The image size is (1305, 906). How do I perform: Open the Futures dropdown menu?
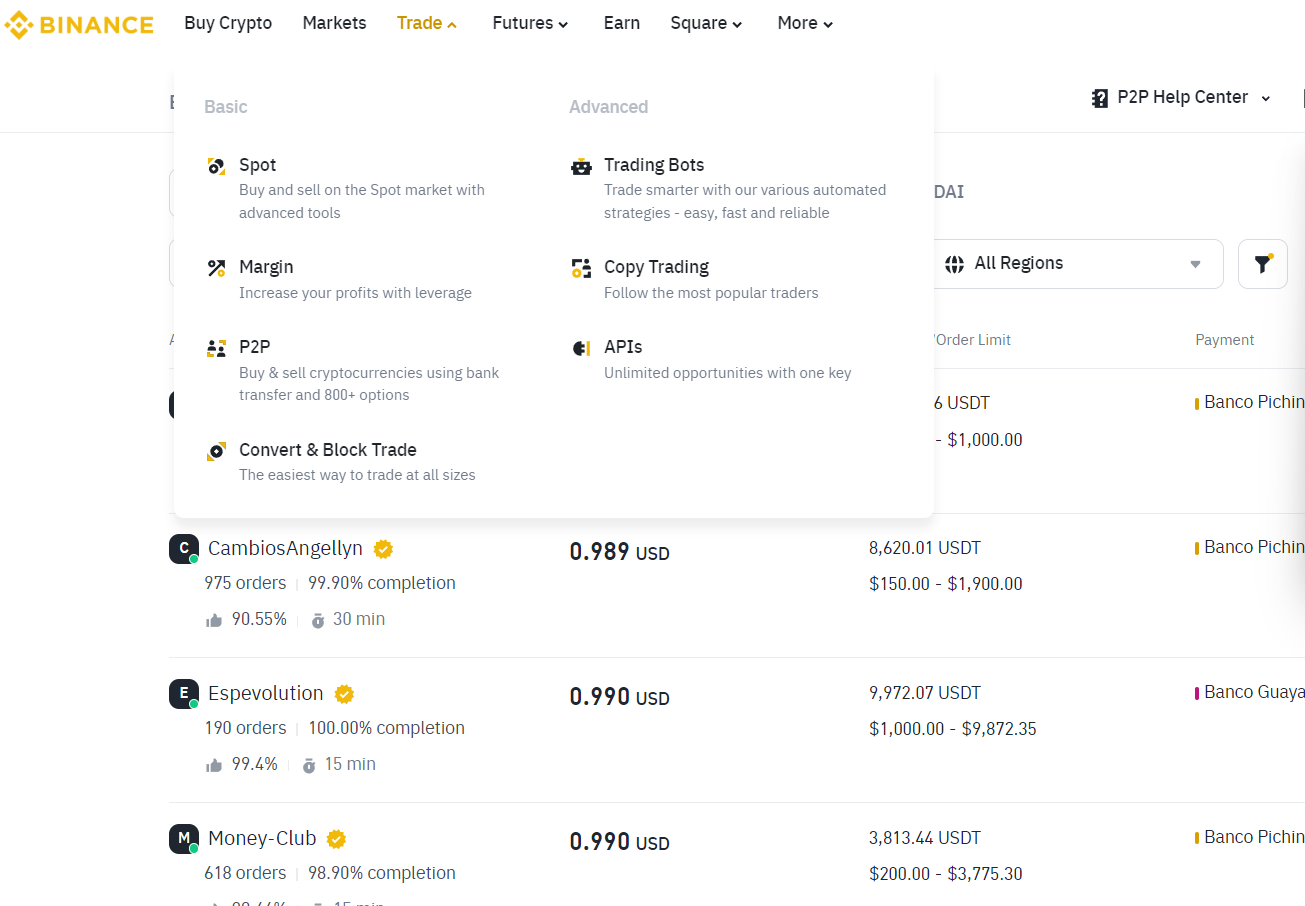[530, 23]
